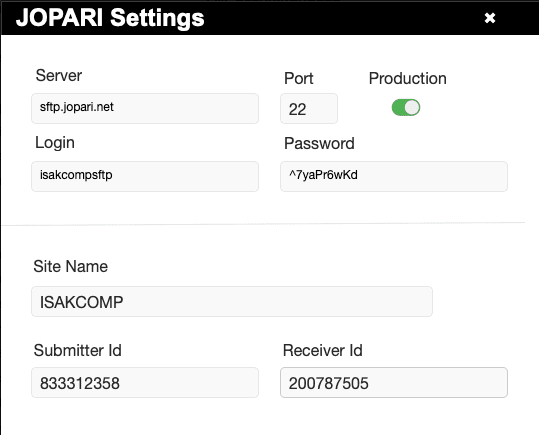Select the Submitter Id field 833312358
Viewport: 539px width, 435px height.
[145, 382]
